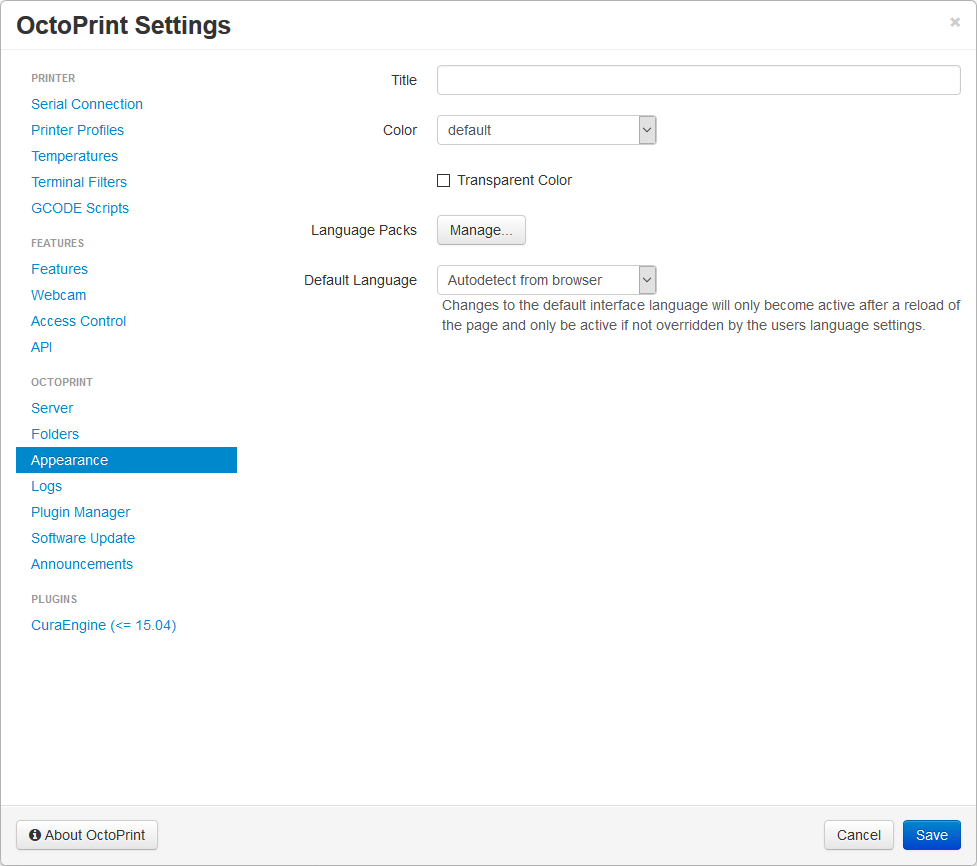Click the Language Packs label
Viewport: 977px width, 866px height.
tap(364, 231)
